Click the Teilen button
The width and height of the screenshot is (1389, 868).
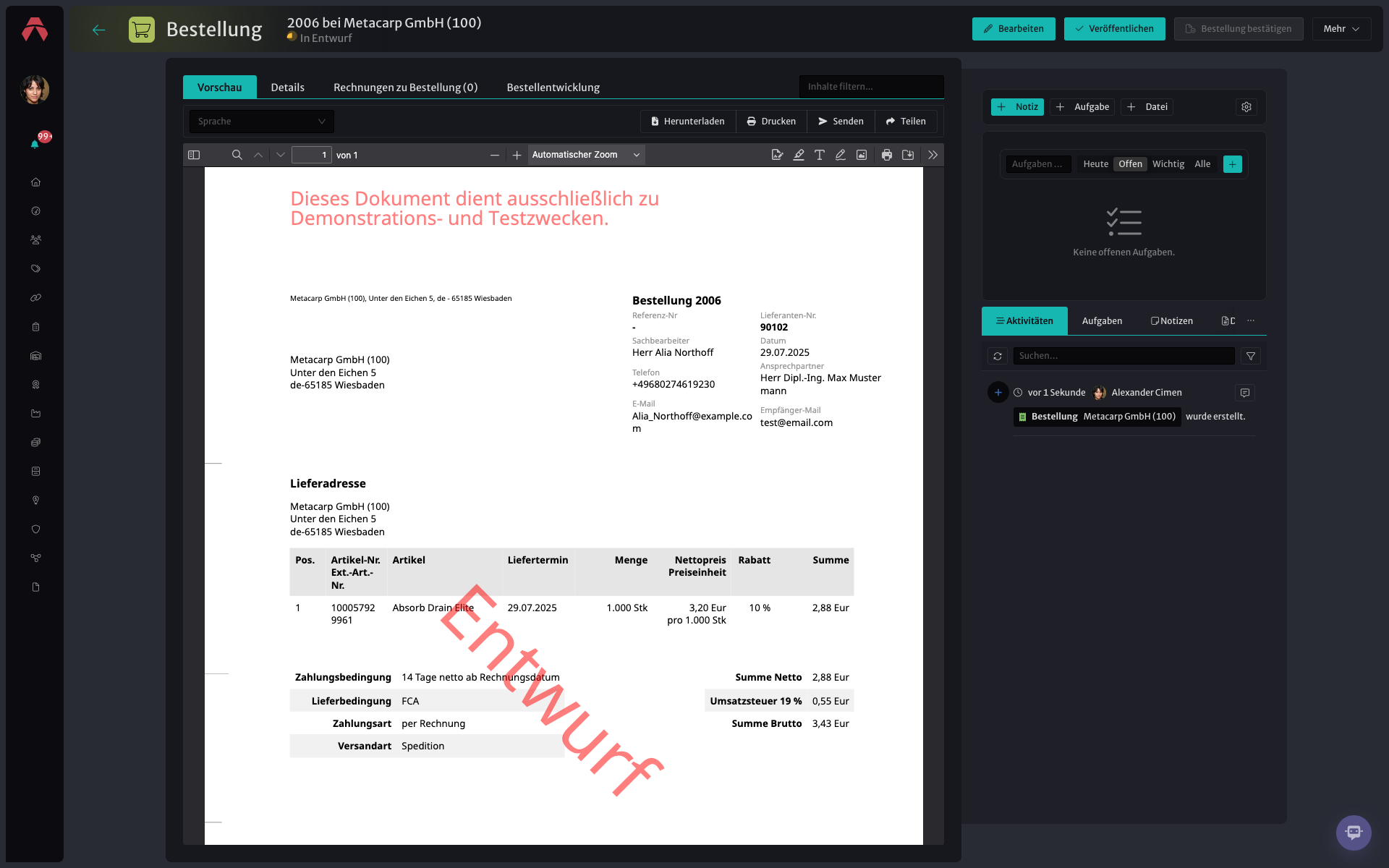[906, 122]
